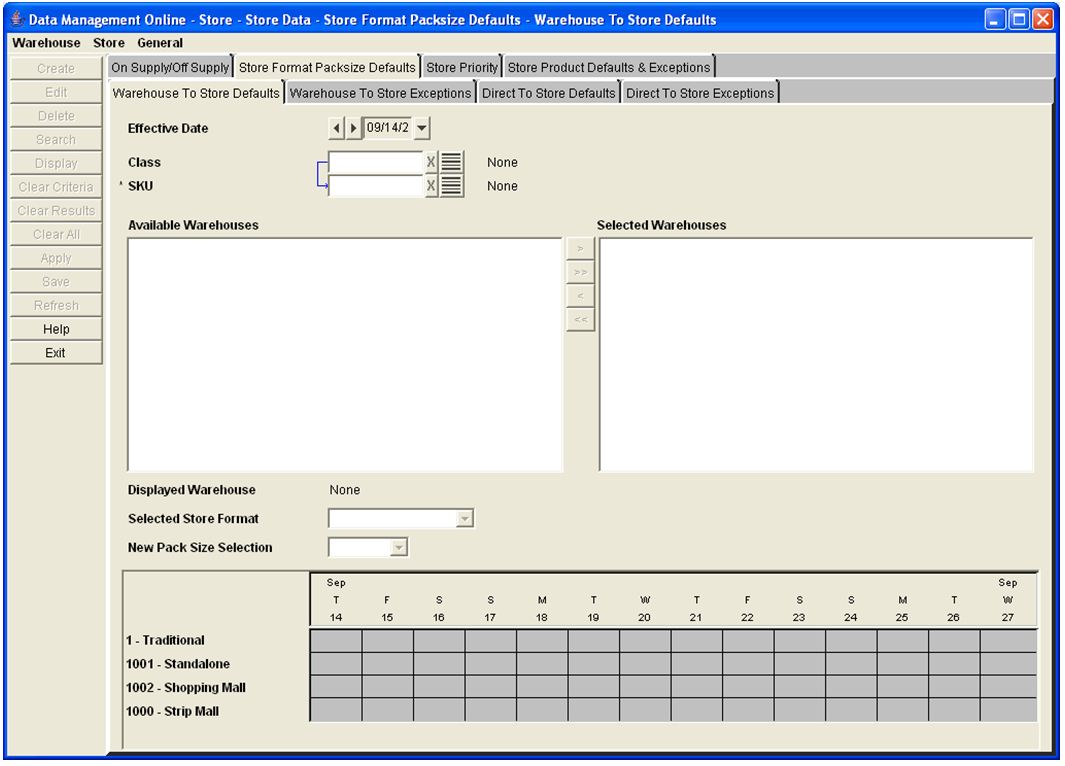Open the SKU lookup list icon
This screenshot has width=1065, height=766.
(x=452, y=186)
